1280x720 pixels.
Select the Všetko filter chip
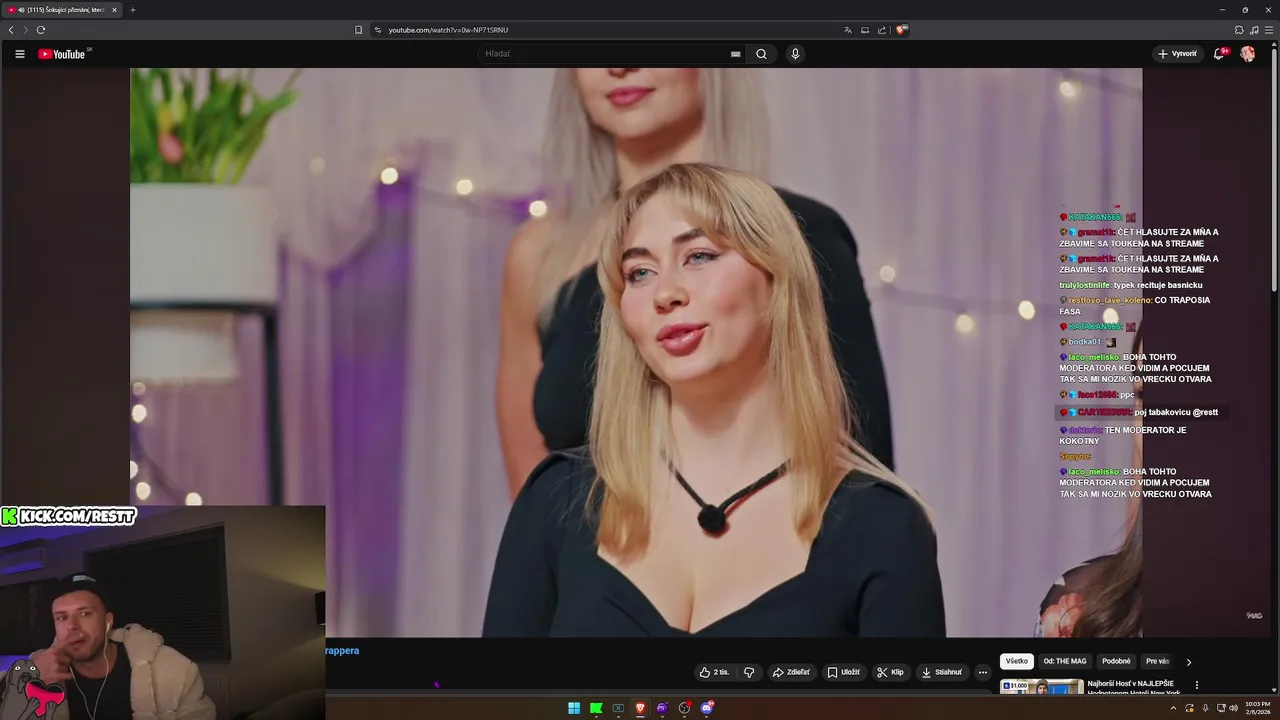pyautogui.click(x=1017, y=661)
